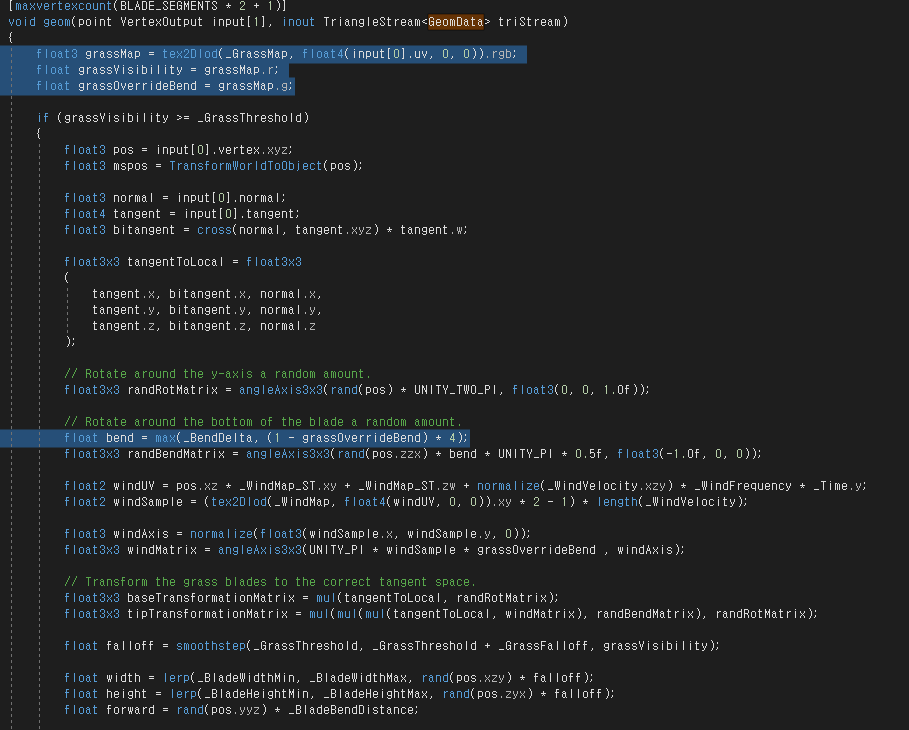Click the _BladeHeightMax property
This screenshot has height=730, width=909.
coord(372,694)
